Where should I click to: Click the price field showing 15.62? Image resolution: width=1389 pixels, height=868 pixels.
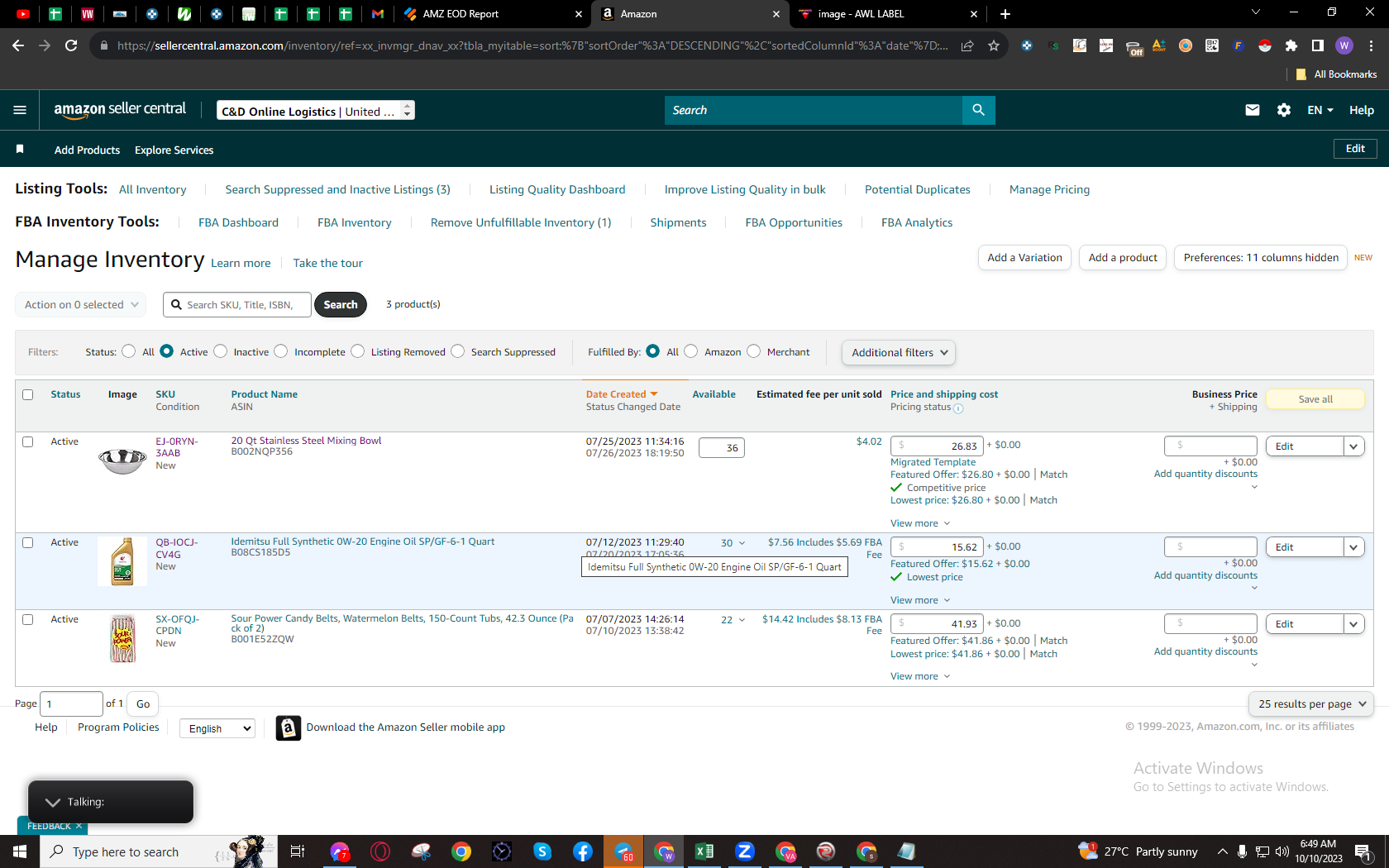tap(936, 547)
